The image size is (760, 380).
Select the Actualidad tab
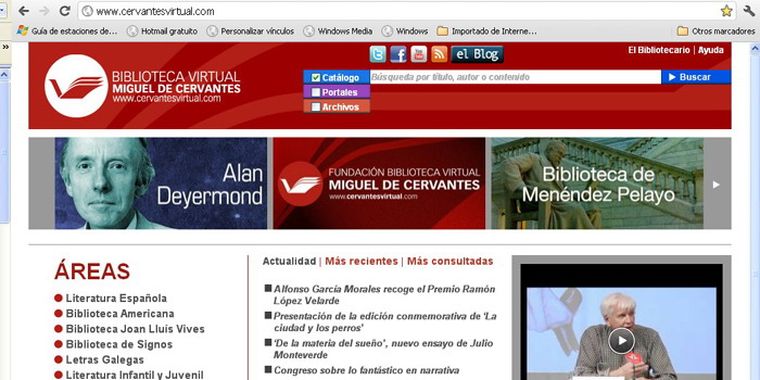pos(289,261)
